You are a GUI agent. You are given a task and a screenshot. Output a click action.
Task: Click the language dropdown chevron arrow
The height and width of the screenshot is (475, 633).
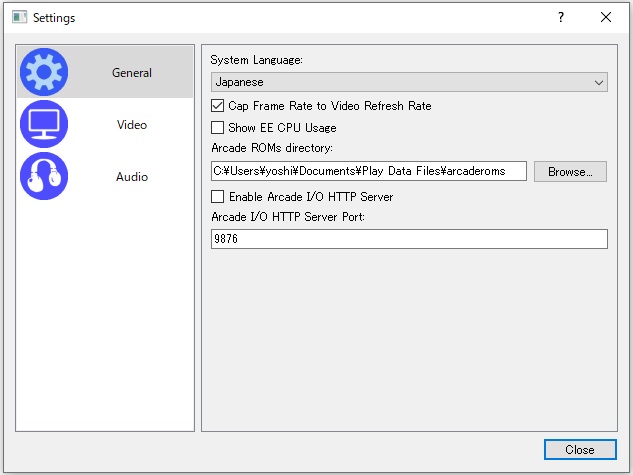pyautogui.click(x=599, y=82)
